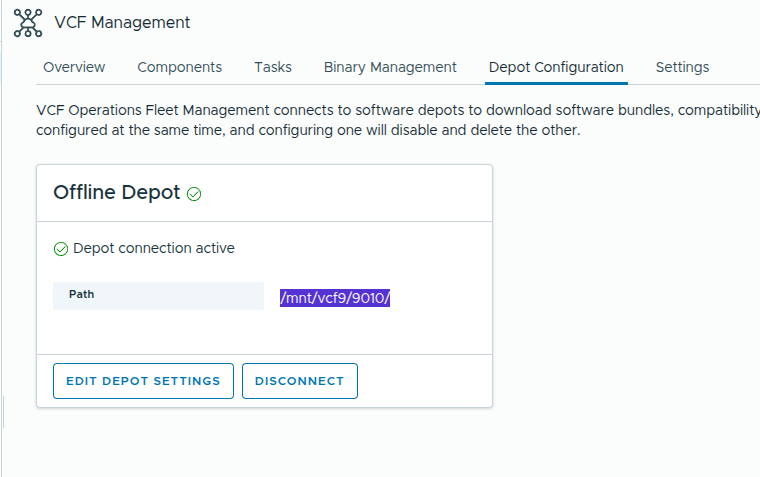This screenshot has height=477, width=760.
Task: Click the Path field label
Action: 81,295
